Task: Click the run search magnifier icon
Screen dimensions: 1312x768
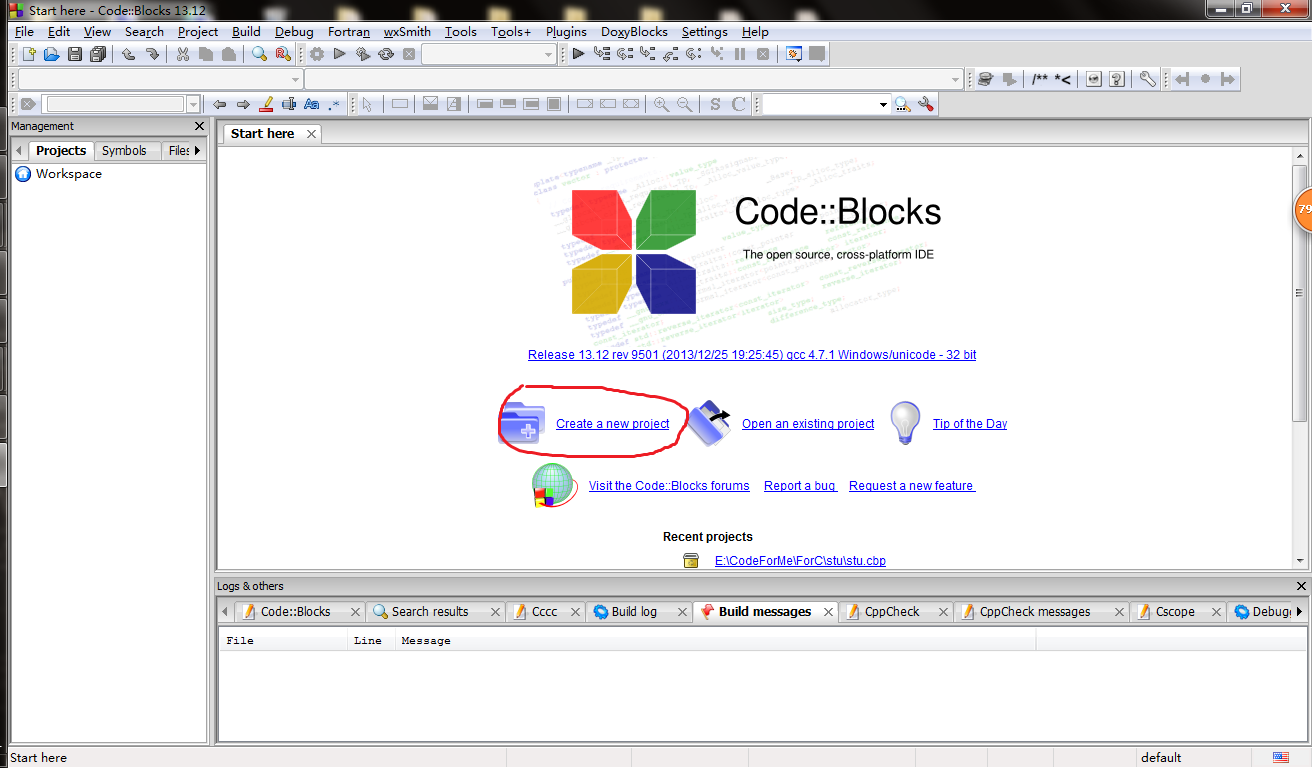Action: coord(902,104)
